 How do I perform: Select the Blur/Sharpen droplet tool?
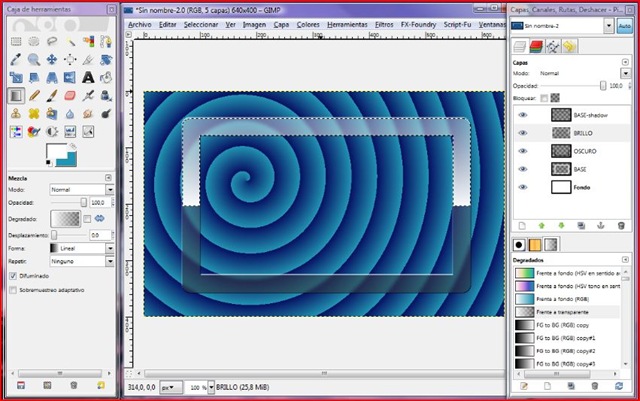pyautogui.click(x=70, y=114)
